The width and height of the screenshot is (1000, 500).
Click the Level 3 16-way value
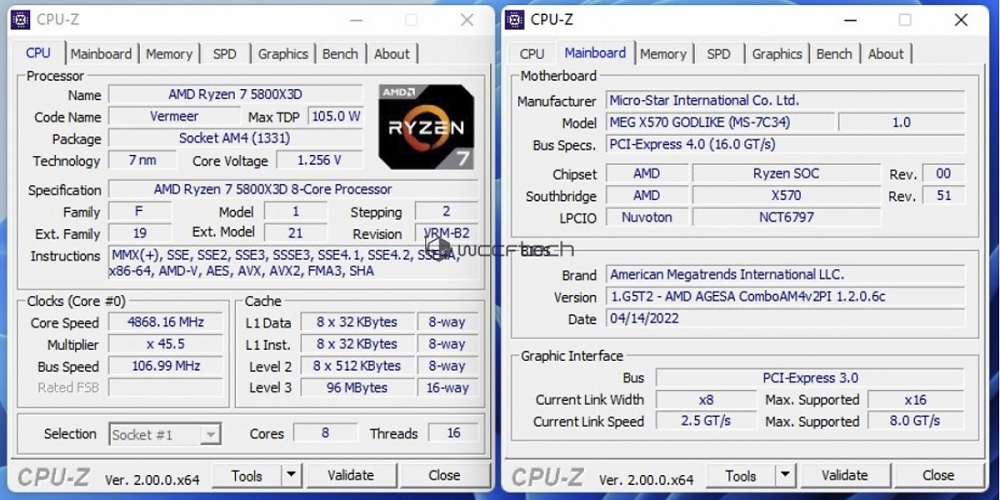(x=447, y=388)
